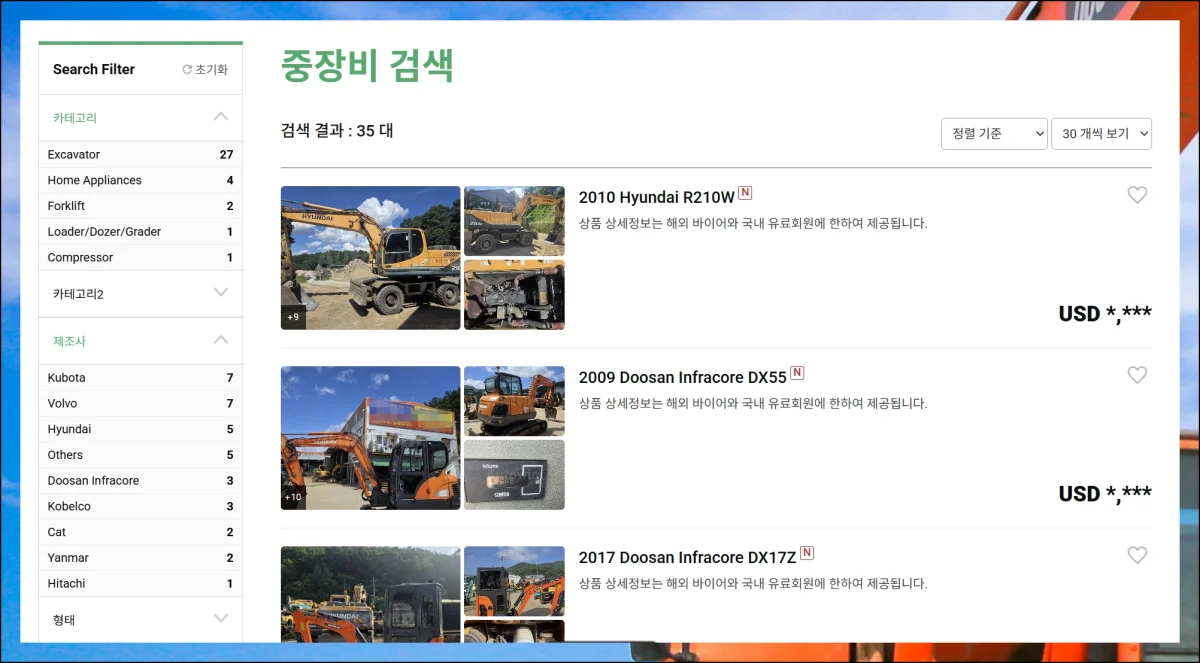Select Cat manufacturer filter

pos(140,532)
